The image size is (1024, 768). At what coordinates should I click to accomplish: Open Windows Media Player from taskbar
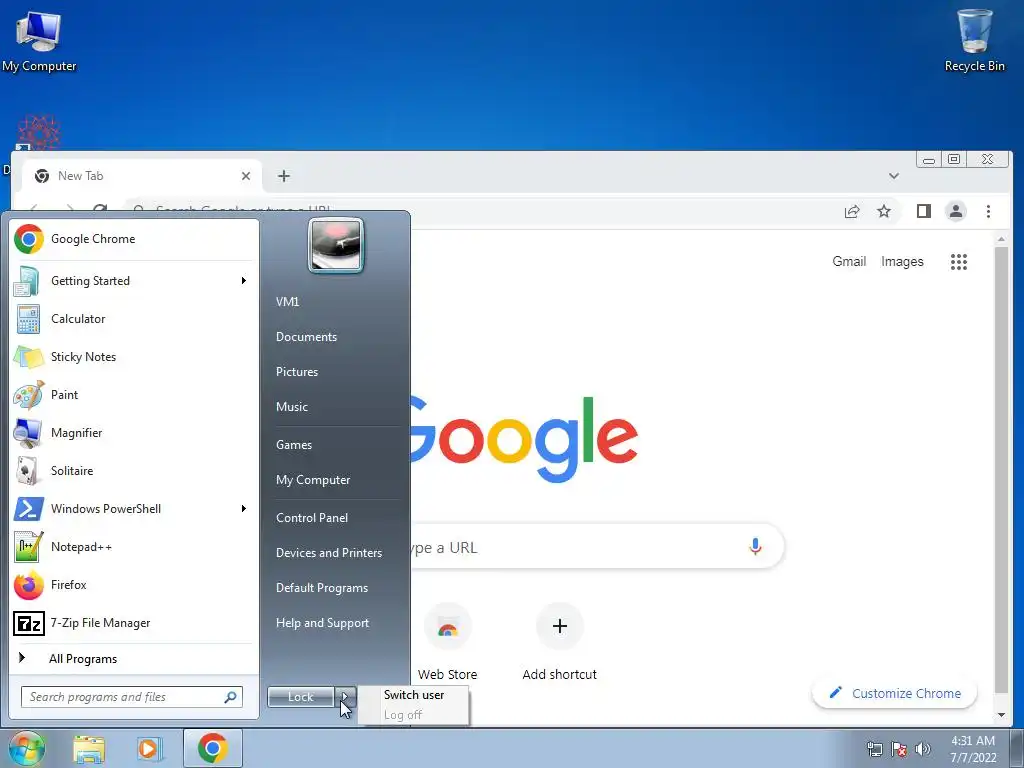149,748
